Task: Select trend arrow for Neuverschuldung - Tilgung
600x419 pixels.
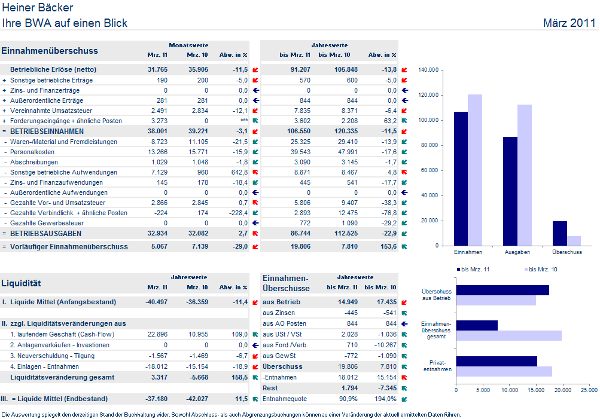Action: pyautogui.click(x=256, y=356)
